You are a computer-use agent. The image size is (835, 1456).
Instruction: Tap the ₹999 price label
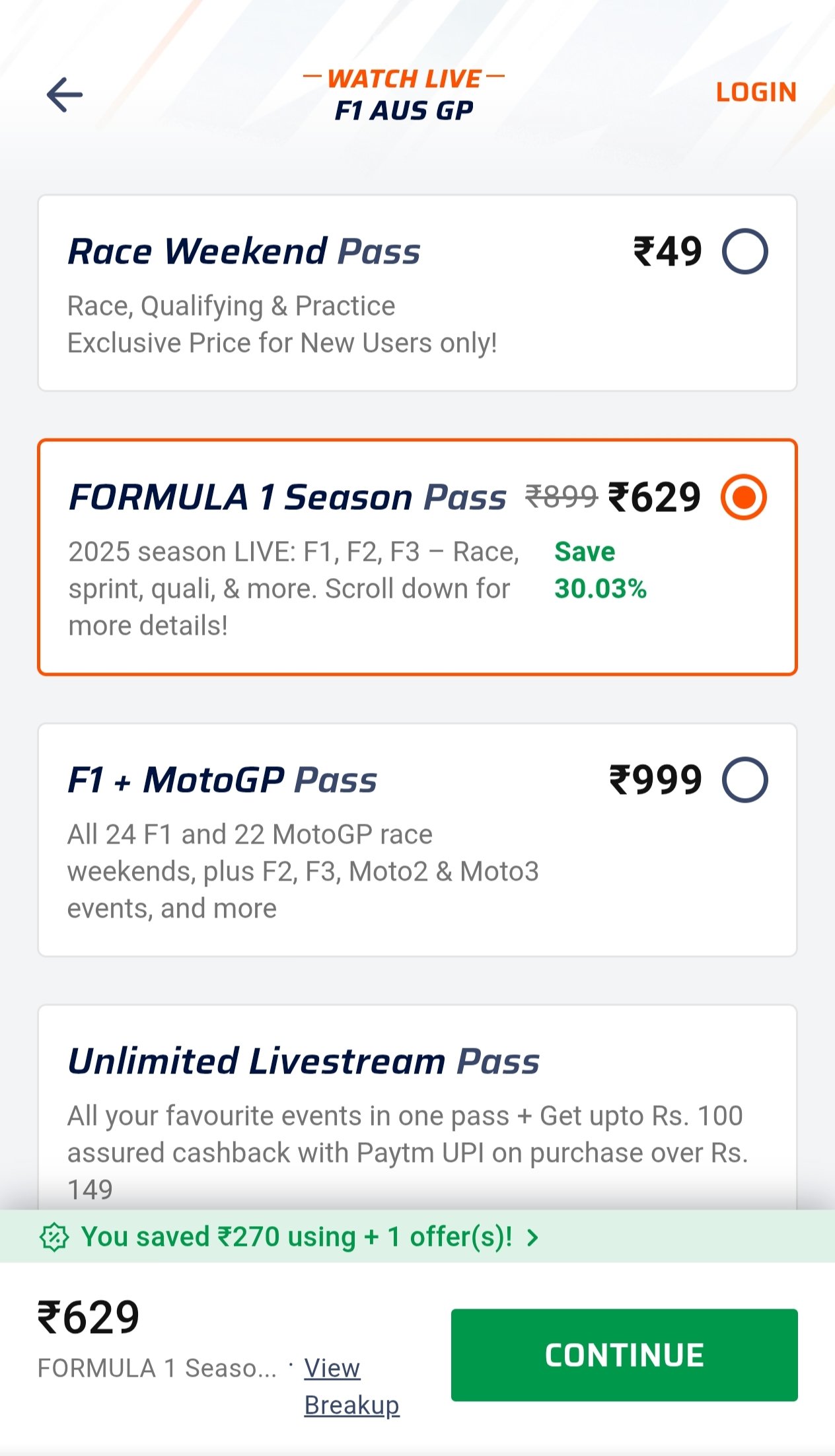655,780
